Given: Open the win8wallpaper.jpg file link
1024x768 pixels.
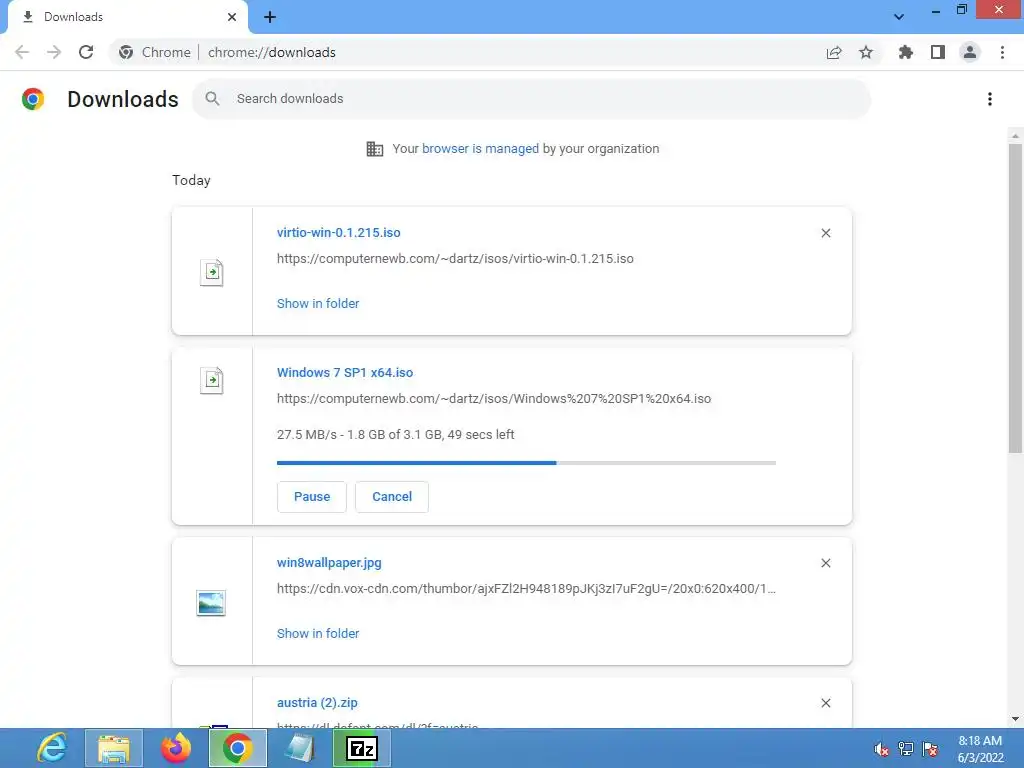Looking at the screenshot, I should tap(329, 563).
